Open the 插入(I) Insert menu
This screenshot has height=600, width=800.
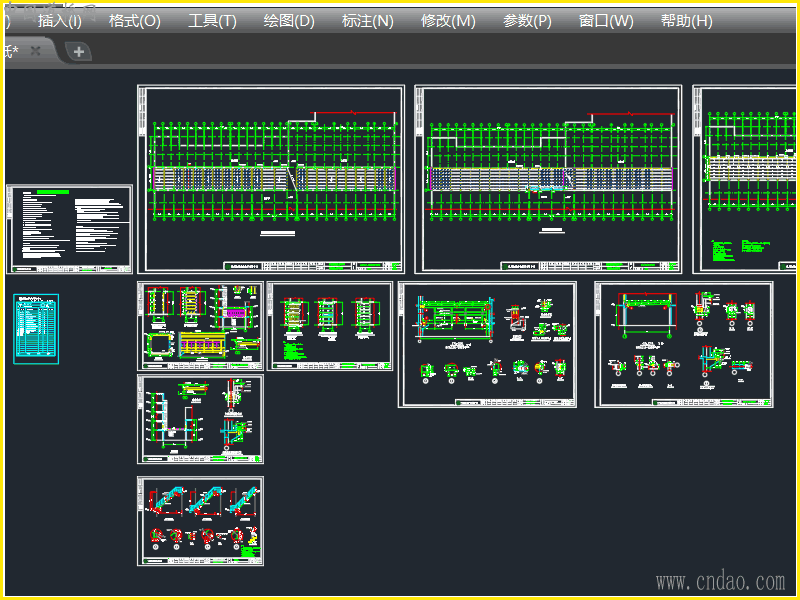pyautogui.click(x=59, y=21)
